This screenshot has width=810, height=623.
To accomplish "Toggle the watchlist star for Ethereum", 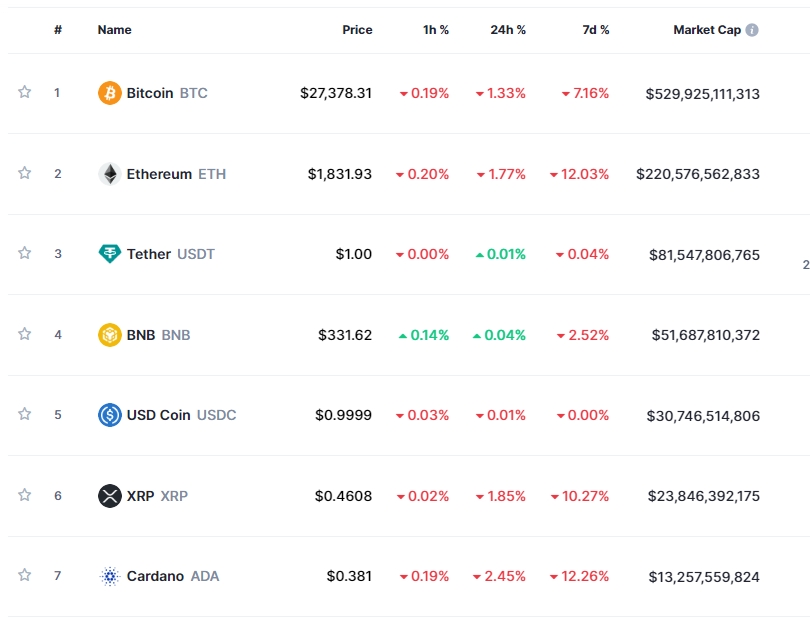I will [x=25, y=173].
